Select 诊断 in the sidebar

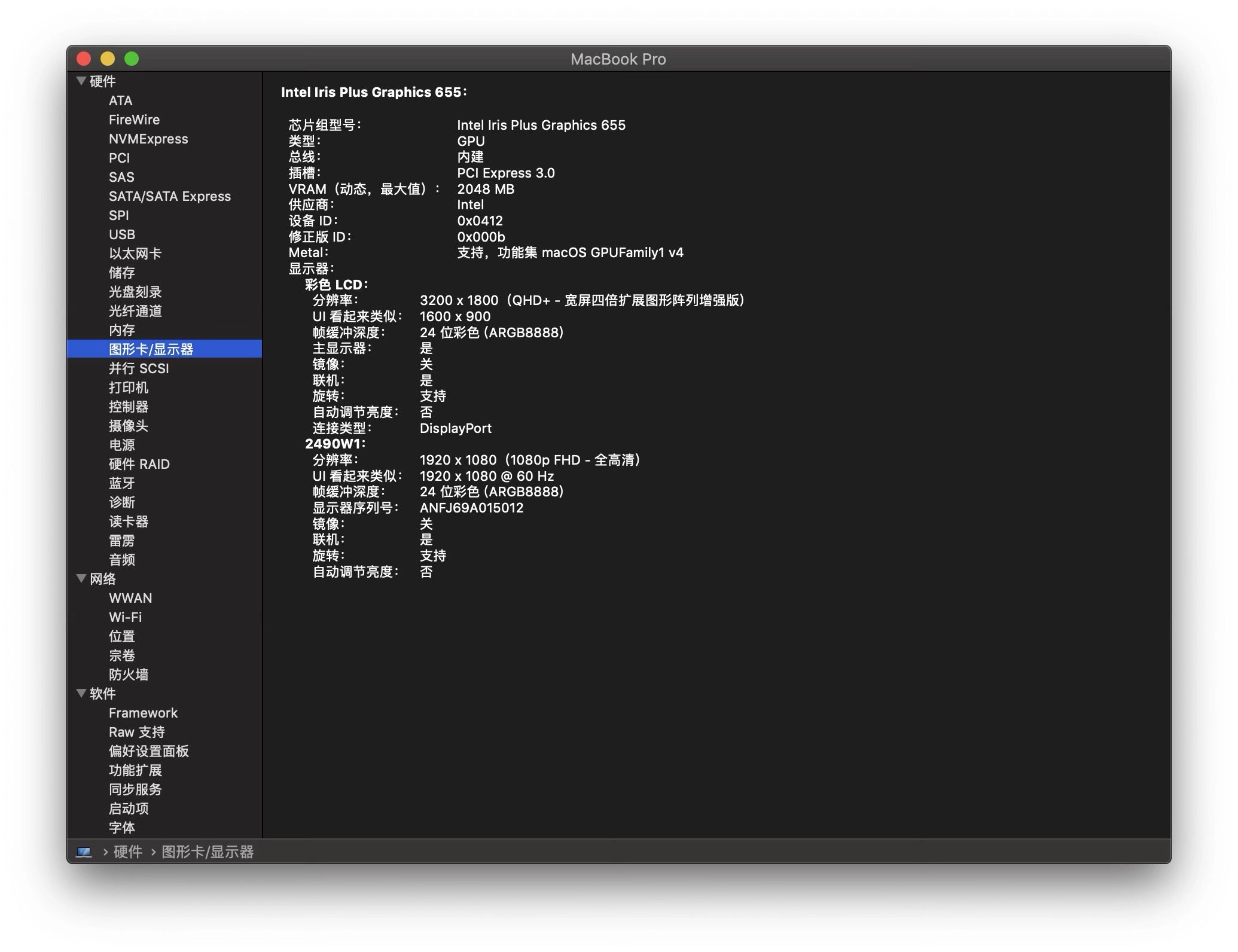122,502
